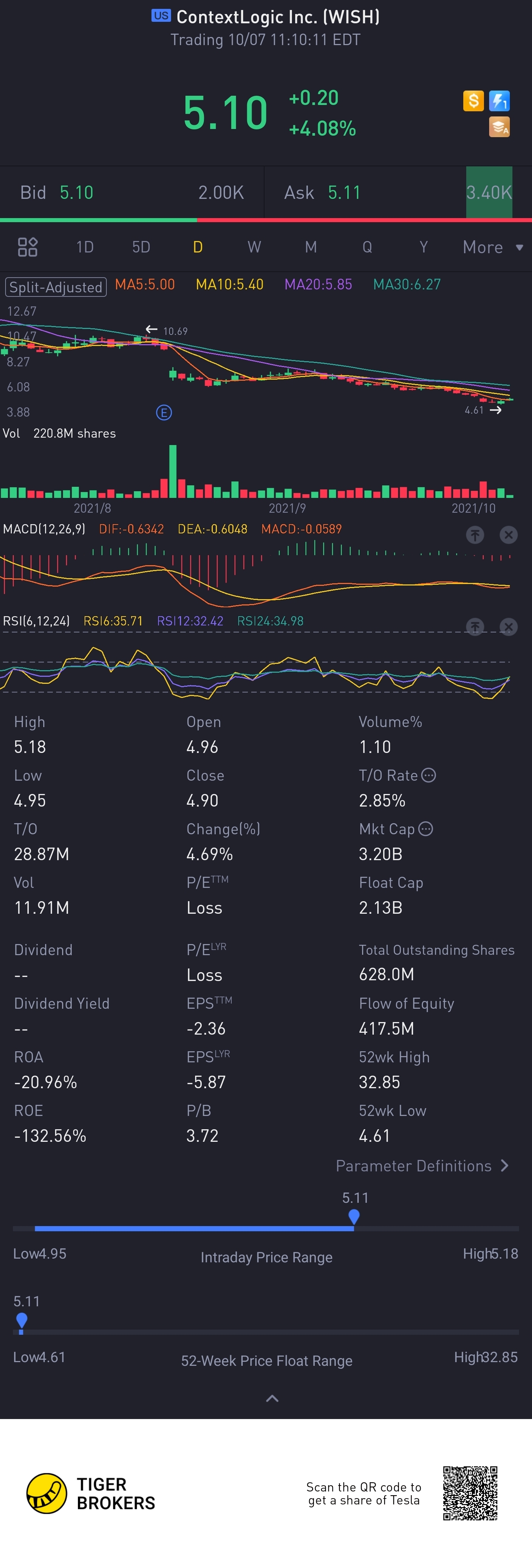
Task: Tap the Bid size 2.00K
Action: (x=221, y=192)
